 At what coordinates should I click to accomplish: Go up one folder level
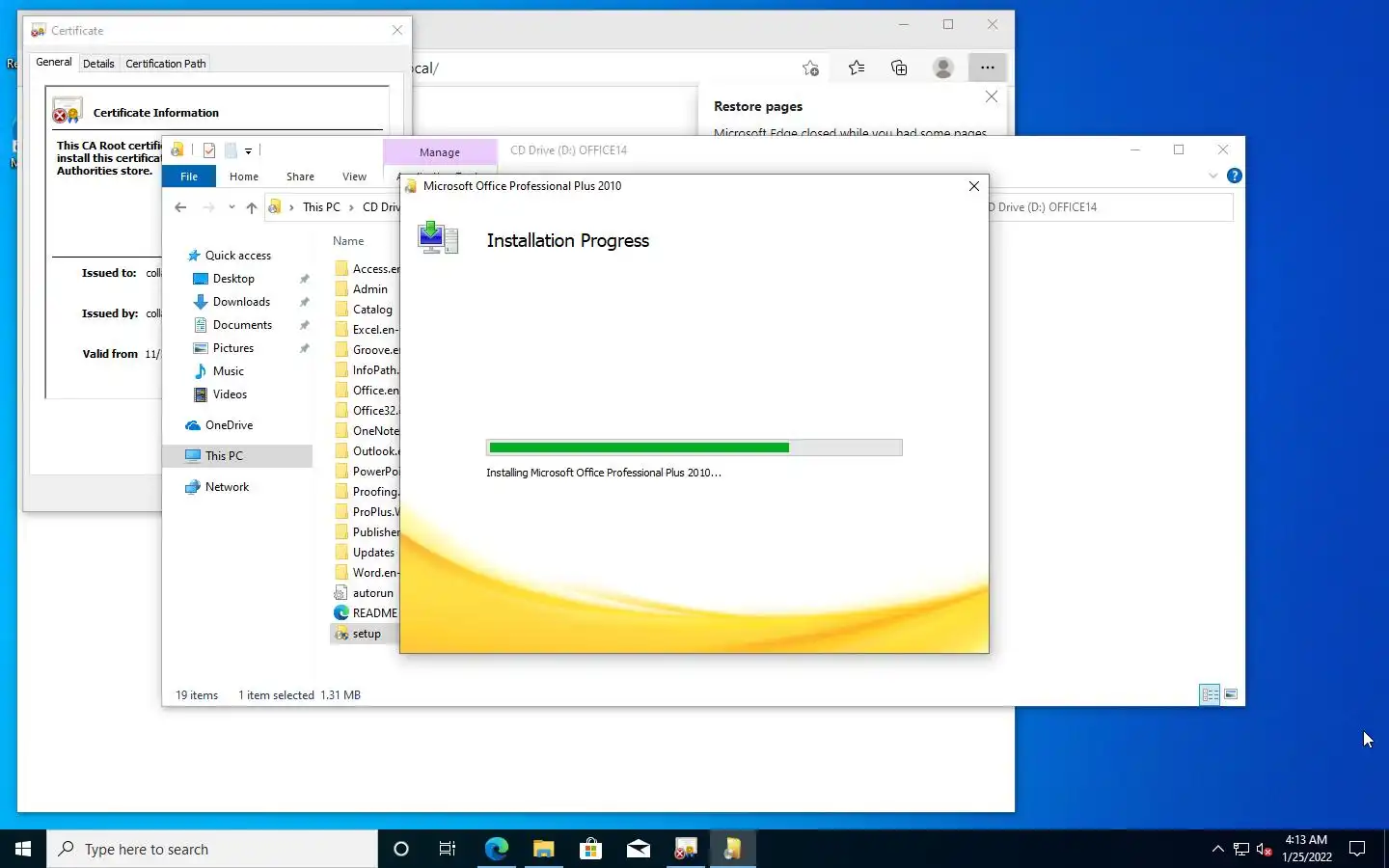point(252,207)
